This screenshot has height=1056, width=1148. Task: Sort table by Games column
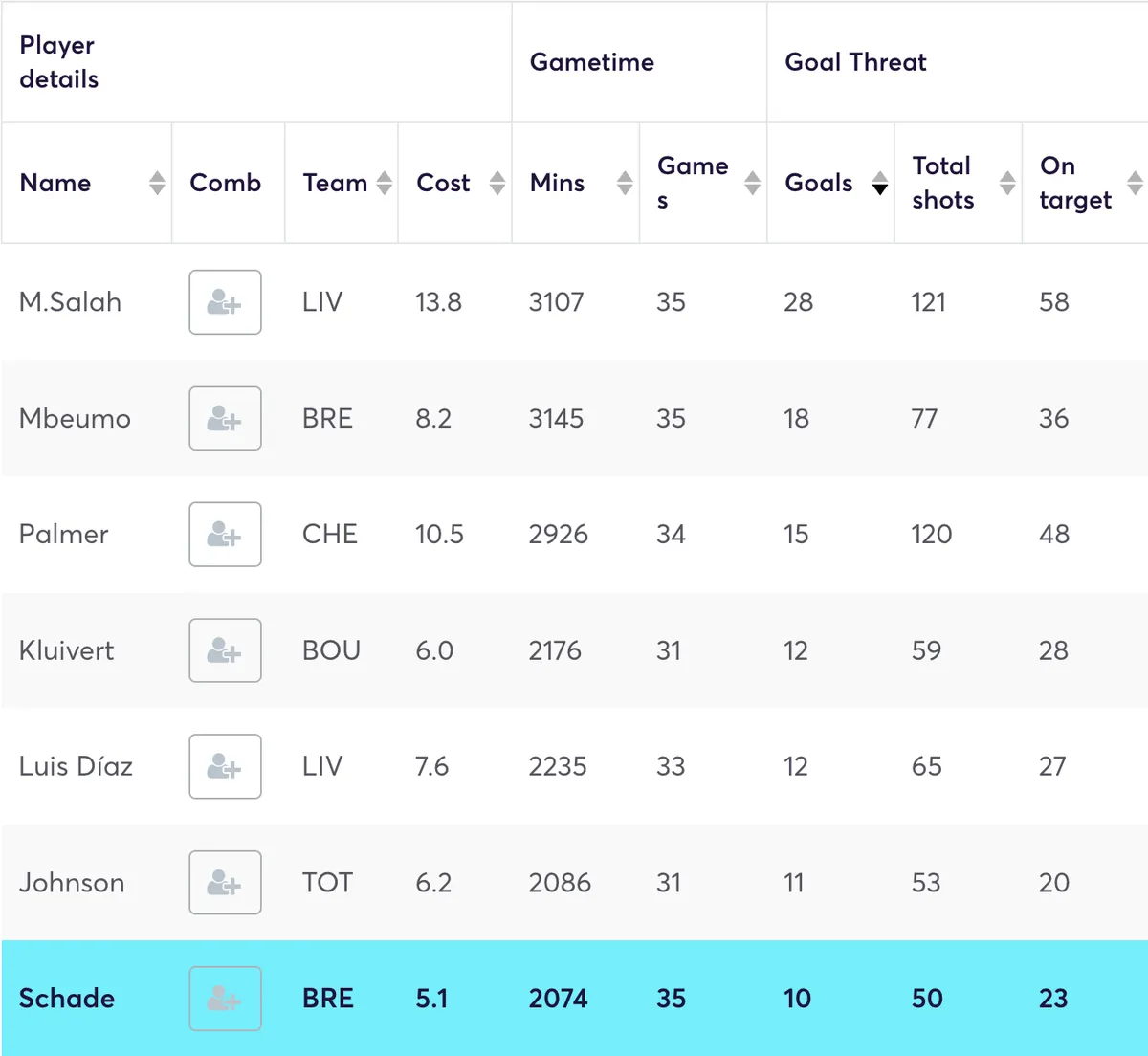753,183
